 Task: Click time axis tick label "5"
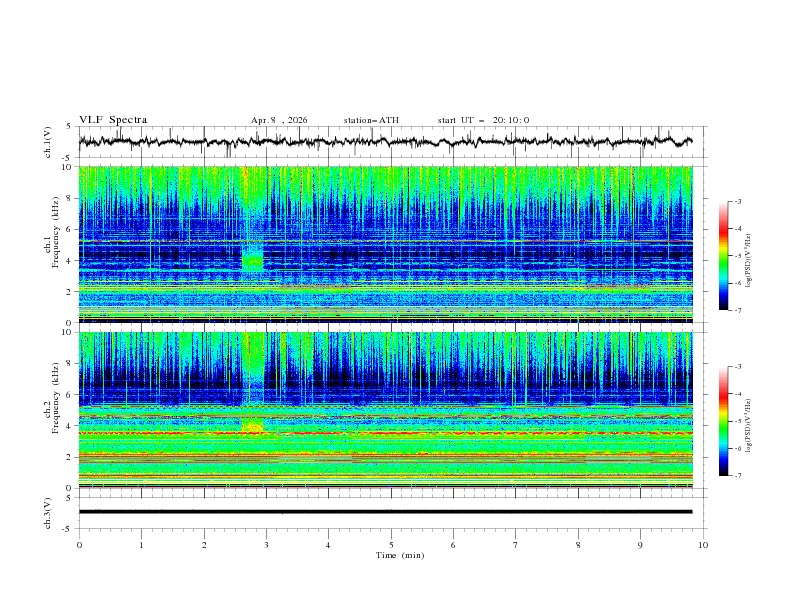tap(391, 545)
